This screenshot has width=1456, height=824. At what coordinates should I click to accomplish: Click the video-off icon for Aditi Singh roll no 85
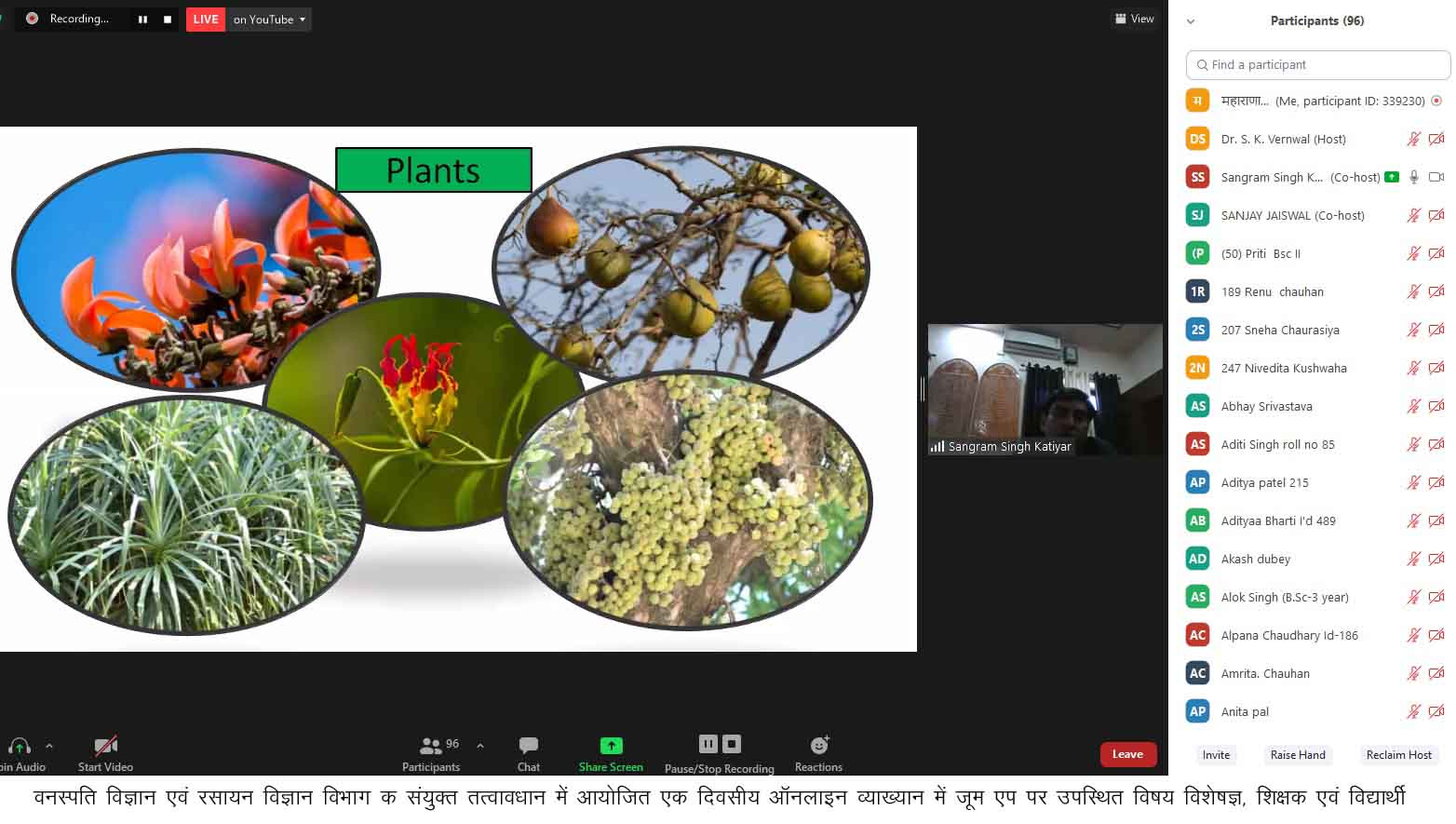(x=1436, y=444)
